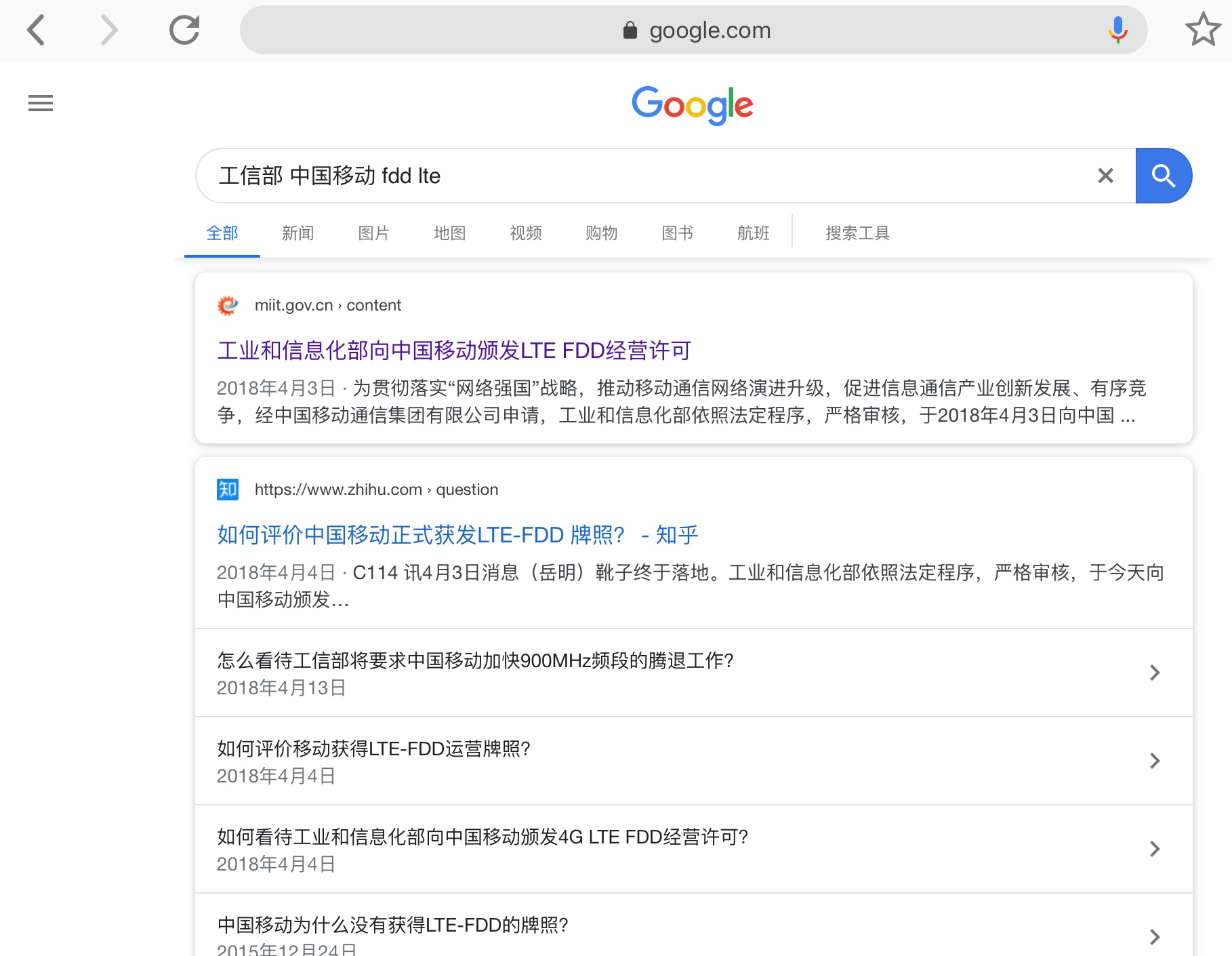
Task: Go back to the previous page
Action: [x=37, y=31]
